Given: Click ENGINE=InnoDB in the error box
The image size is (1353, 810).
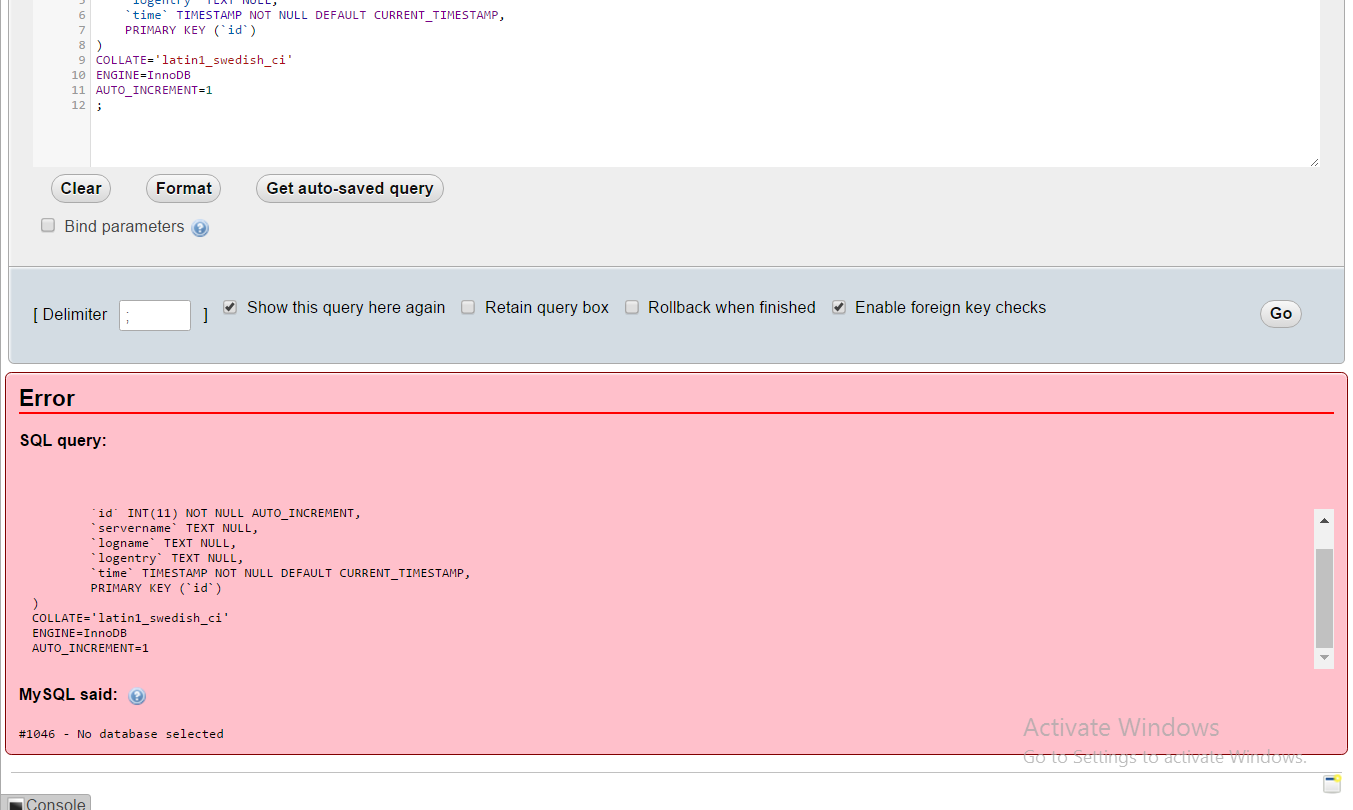Looking at the screenshot, I should [79, 633].
